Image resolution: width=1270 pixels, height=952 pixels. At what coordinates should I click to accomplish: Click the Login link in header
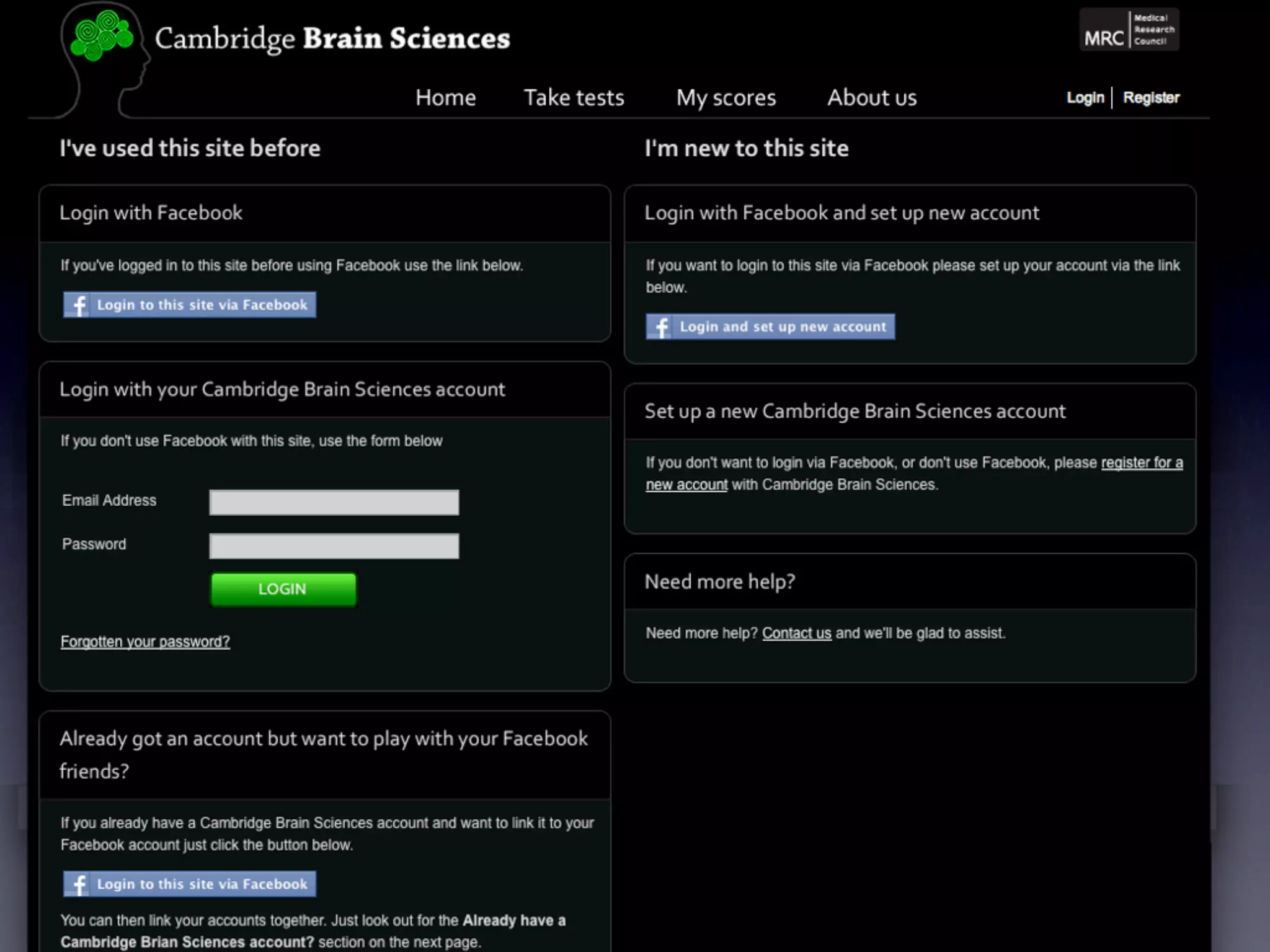pyautogui.click(x=1085, y=98)
